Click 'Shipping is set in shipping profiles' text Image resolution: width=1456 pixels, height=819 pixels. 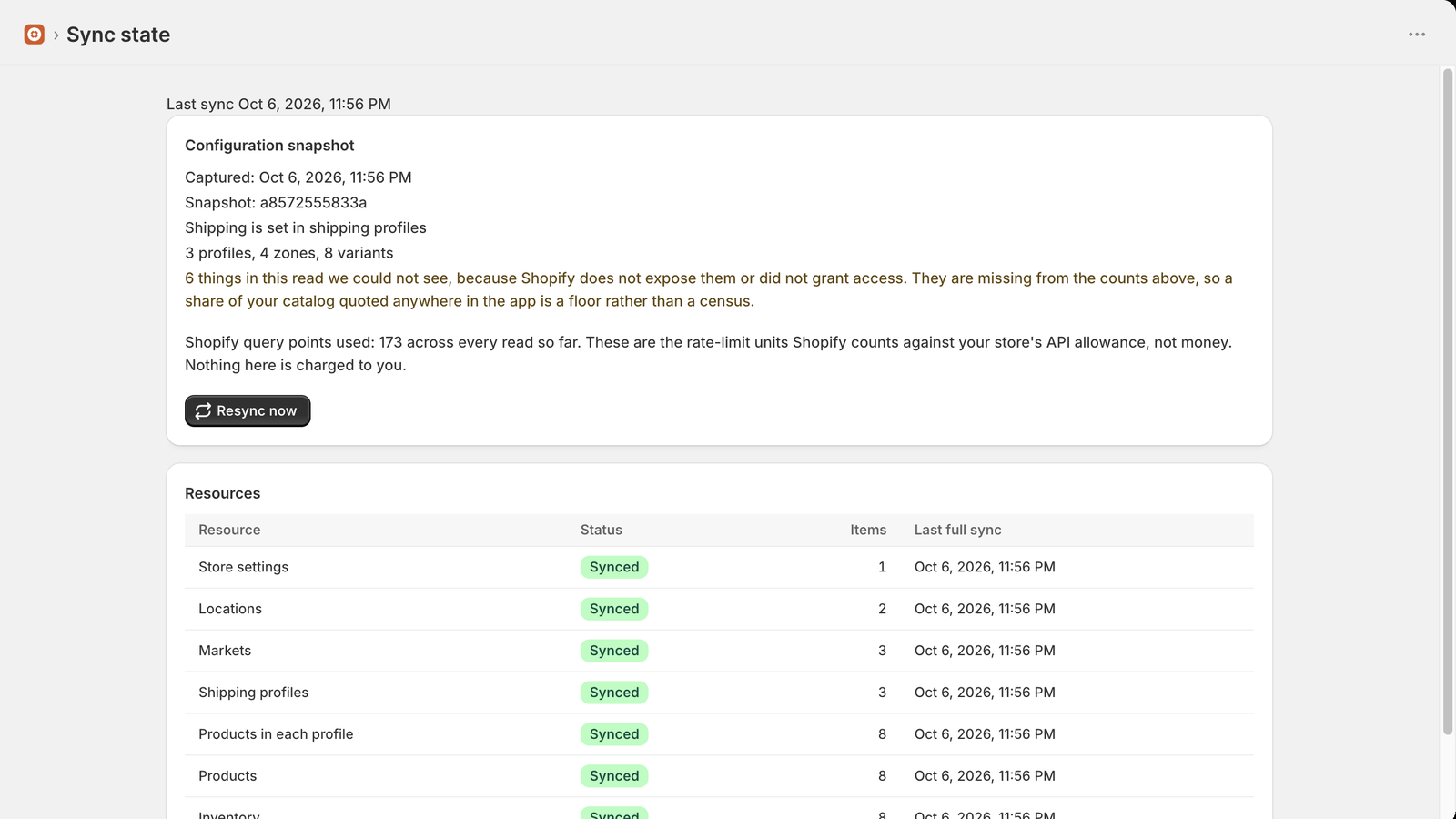pos(306,228)
